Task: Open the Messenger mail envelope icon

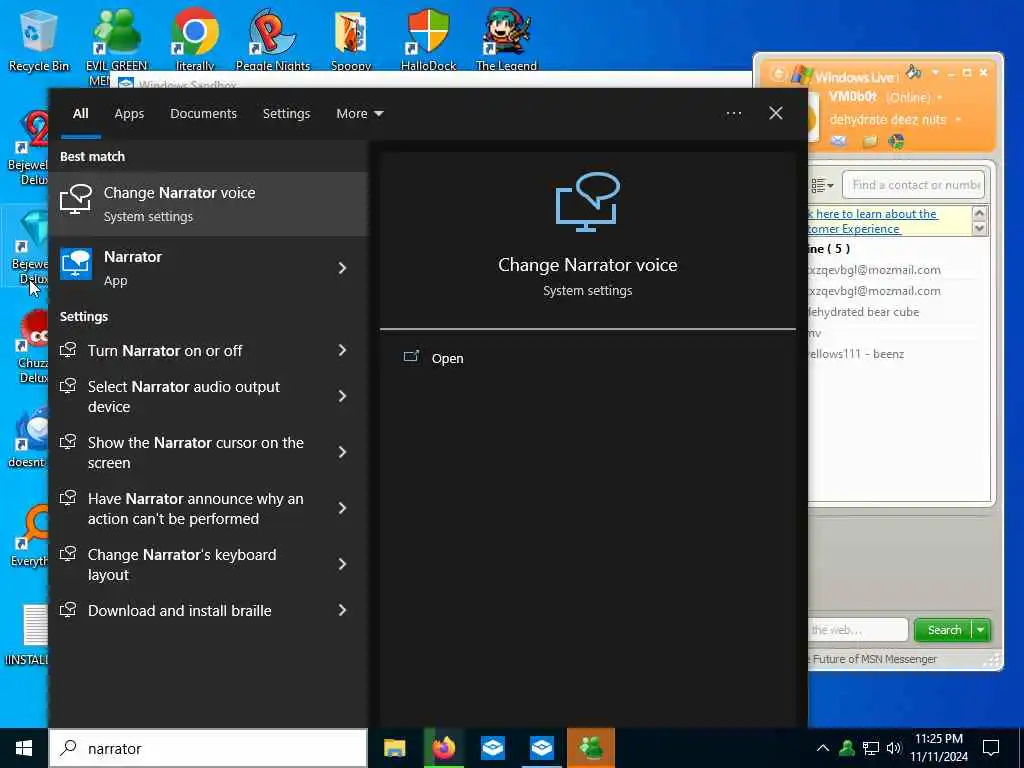Action: click(839, 141)
